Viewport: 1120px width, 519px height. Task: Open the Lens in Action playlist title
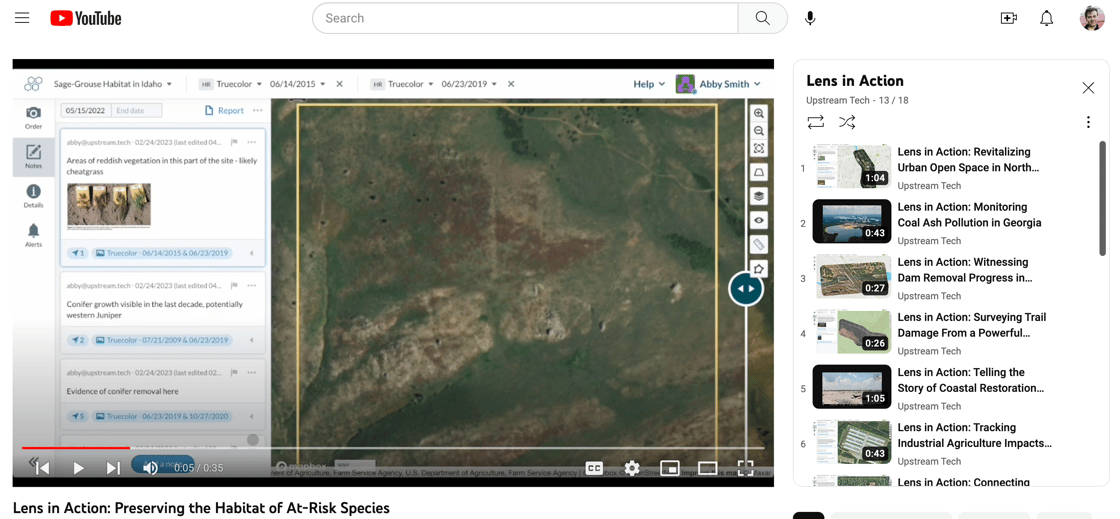855,81
